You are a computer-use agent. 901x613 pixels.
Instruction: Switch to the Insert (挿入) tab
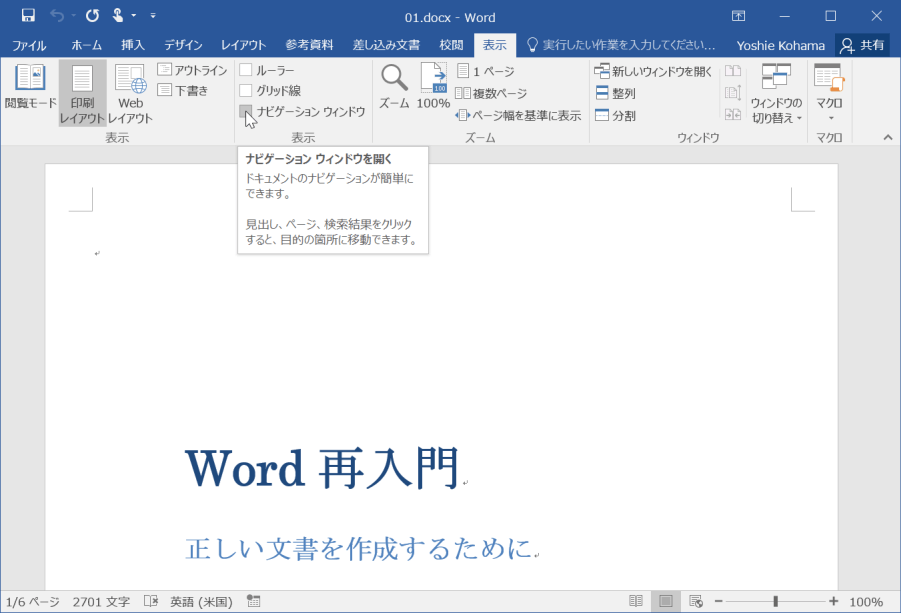pos(133,45)
